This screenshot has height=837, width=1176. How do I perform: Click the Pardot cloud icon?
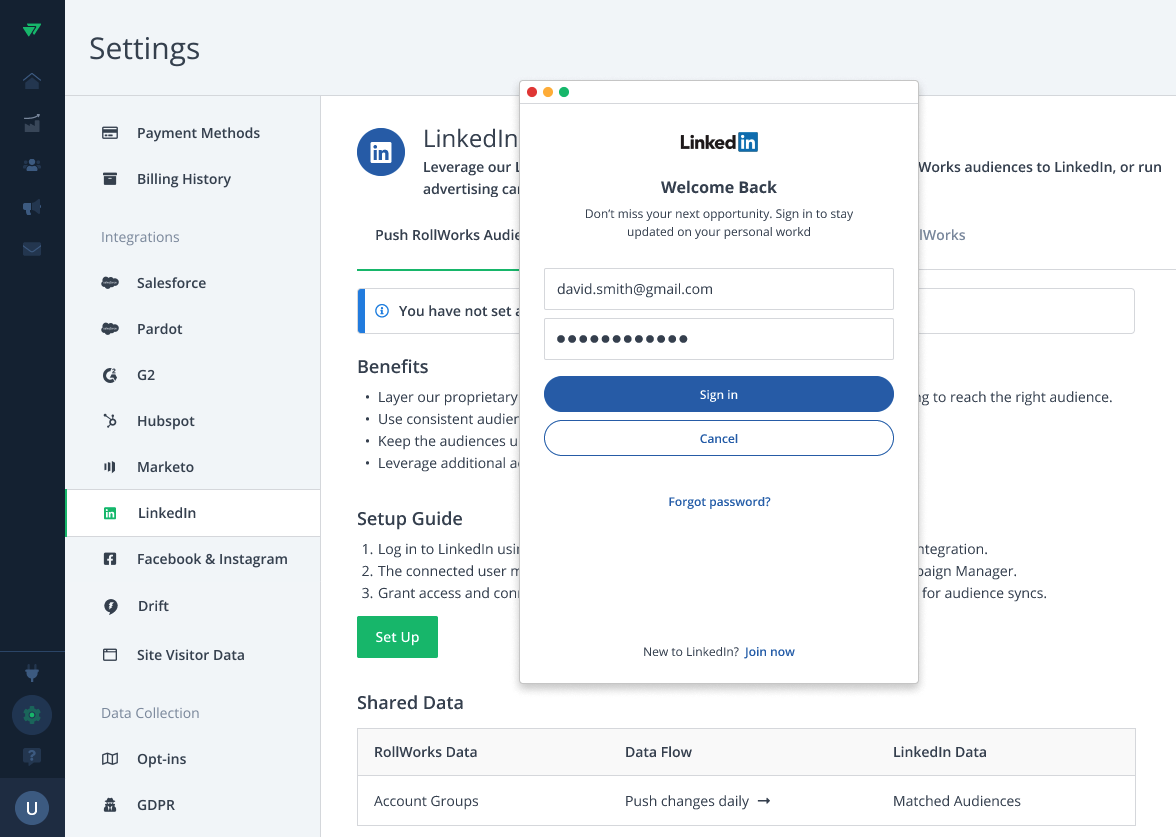coord(110,328)
